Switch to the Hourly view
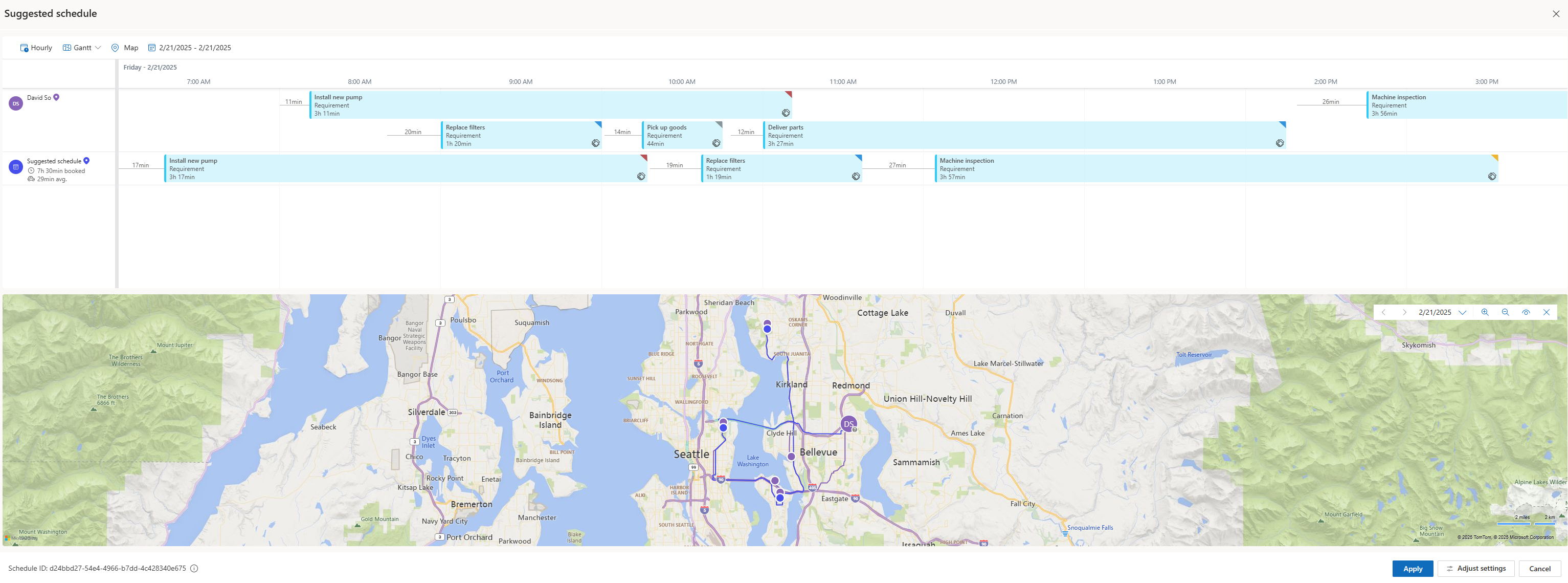Screen dimensions: 1568x583 click(x=35, y=48)
